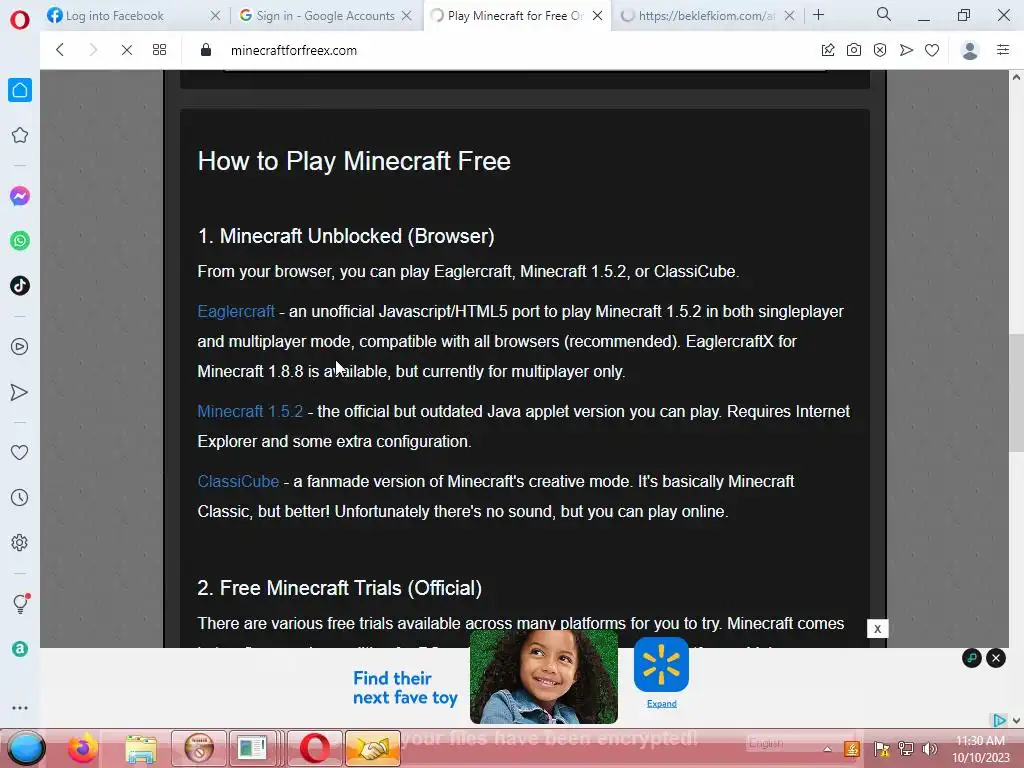Open the sidebar Bookmarks star icon
Screen dimensions: 1024x768
20,135
